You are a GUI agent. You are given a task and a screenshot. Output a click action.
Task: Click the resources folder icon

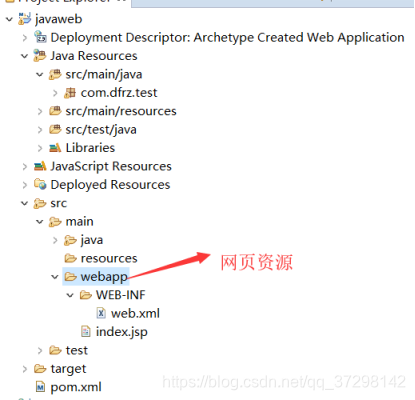pyautogui.click(x=70, y=258)
